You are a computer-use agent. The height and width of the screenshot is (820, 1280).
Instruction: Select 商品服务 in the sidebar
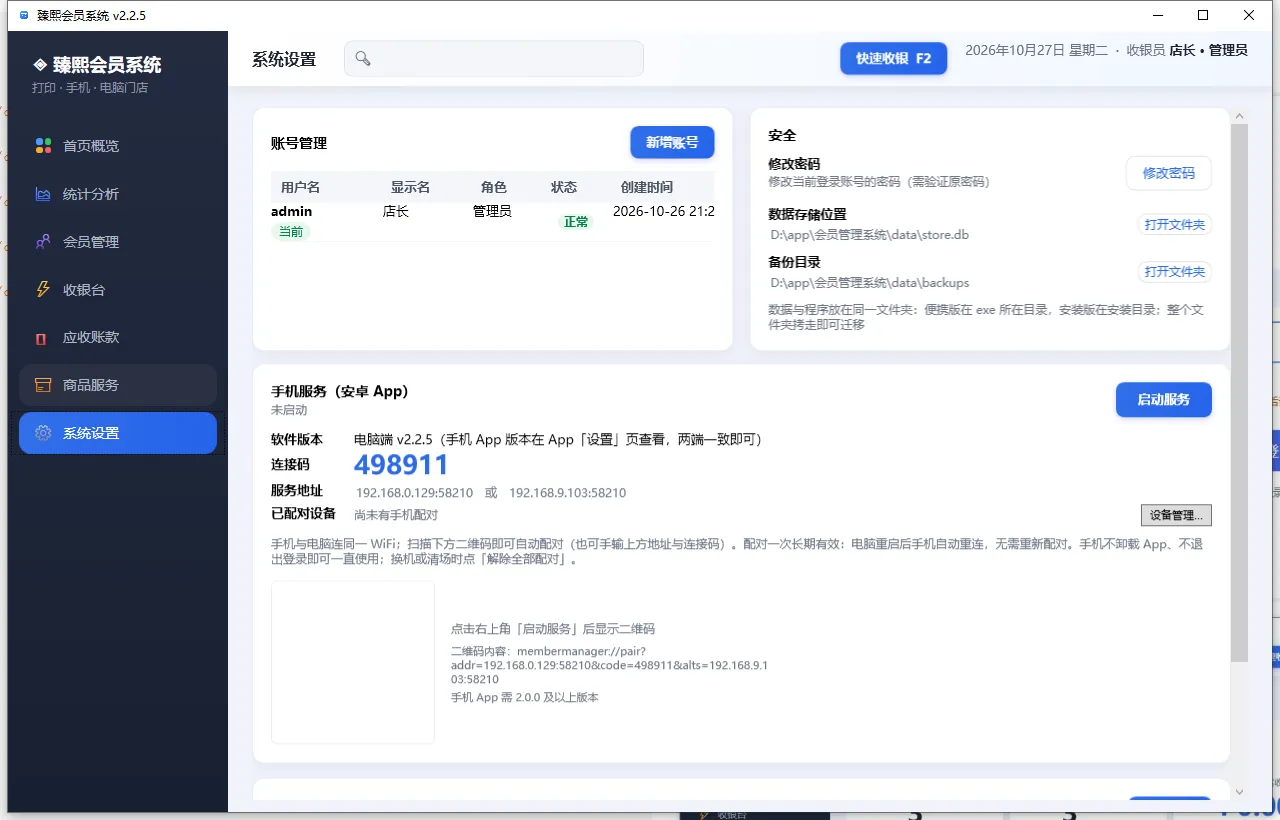(x=118, y=385)
